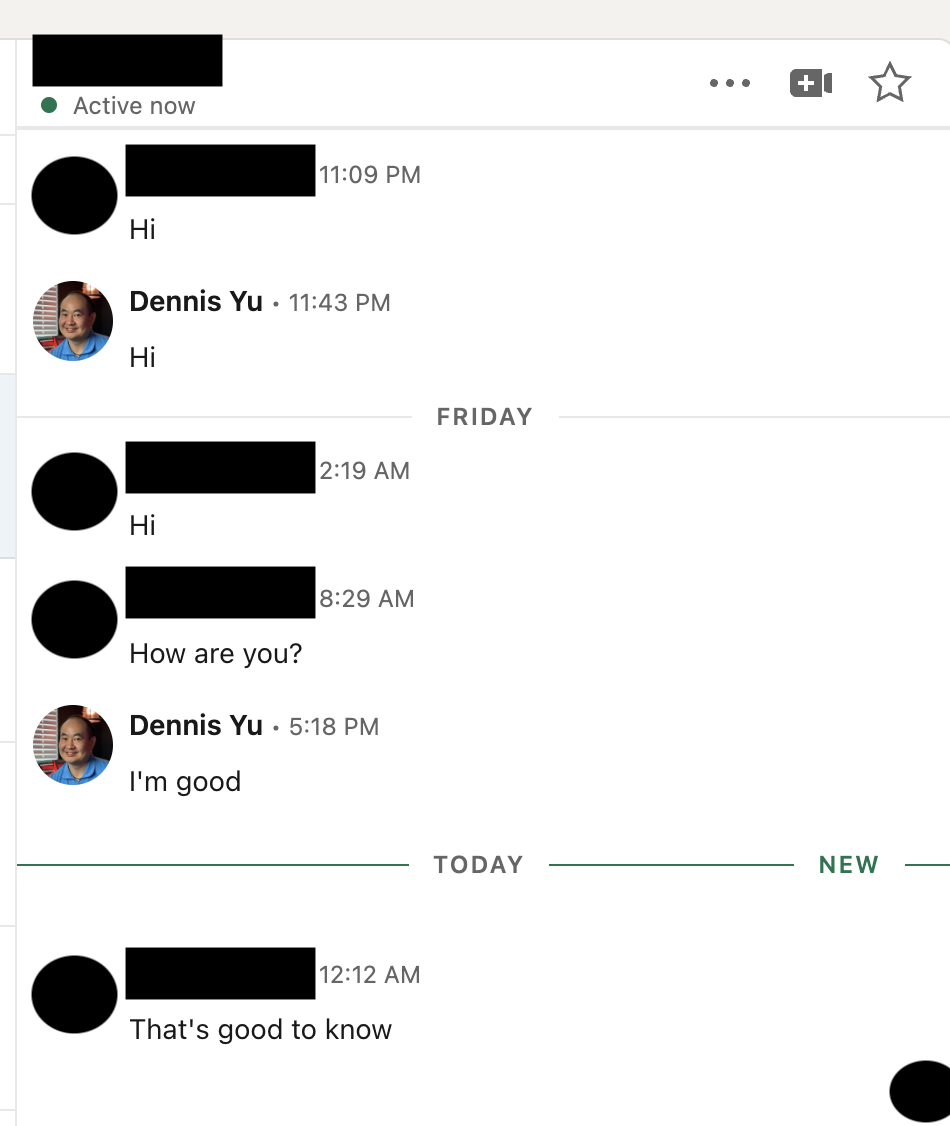
Task: Click the round floating button at bottom right
Action: (x=921, y=1092)
